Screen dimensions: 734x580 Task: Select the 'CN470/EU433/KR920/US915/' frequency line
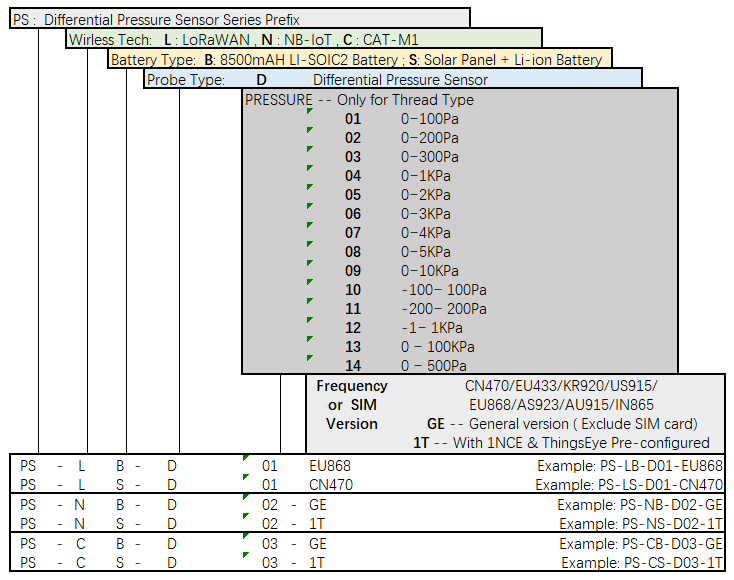coord(561,386)
